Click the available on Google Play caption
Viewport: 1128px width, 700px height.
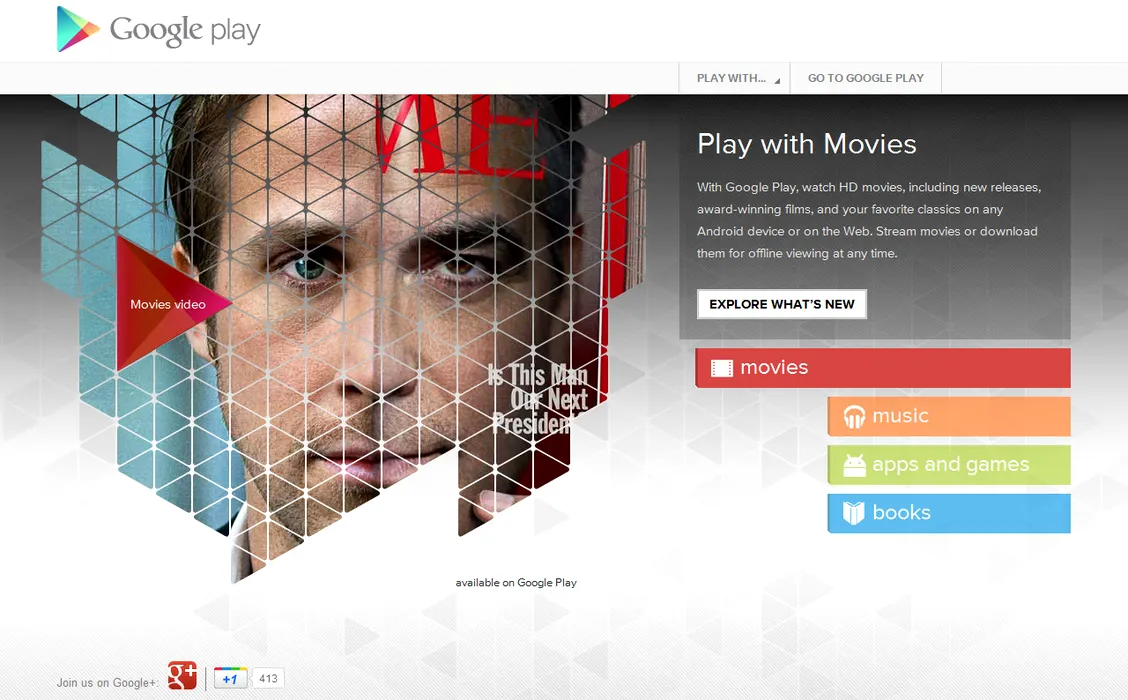coord(516,583)
